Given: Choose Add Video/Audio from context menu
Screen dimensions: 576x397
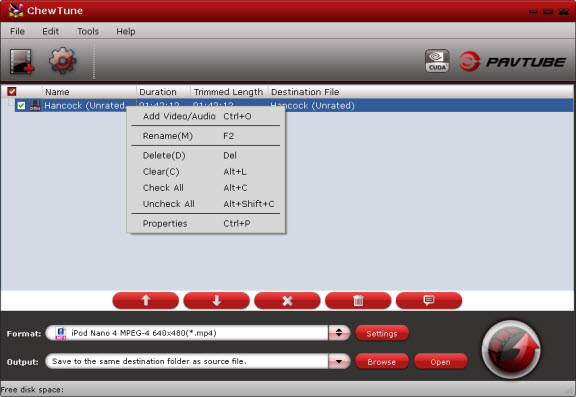Looking at the screenshot, I should (206, 116).
